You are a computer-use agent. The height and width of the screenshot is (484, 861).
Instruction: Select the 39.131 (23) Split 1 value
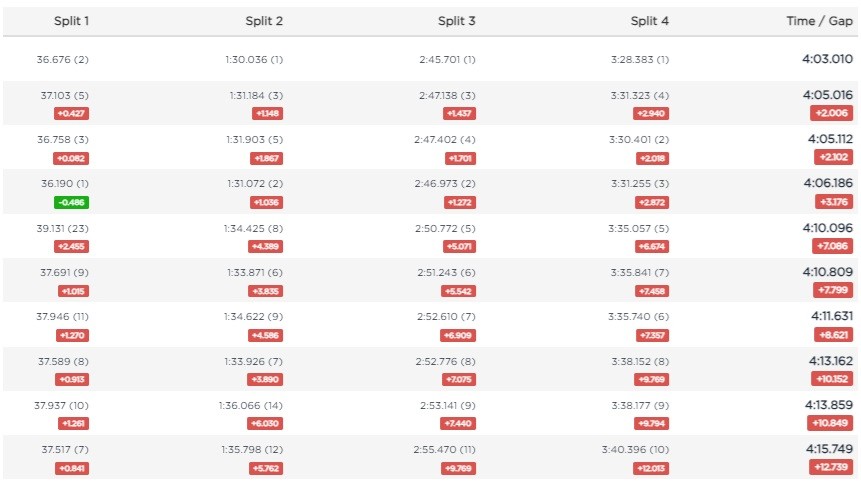click(63, 228)
